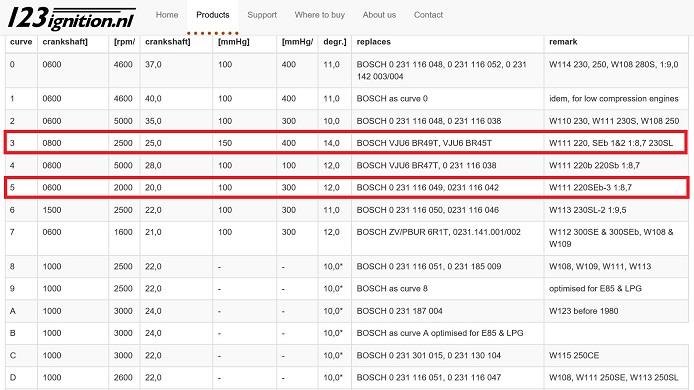Screen dimensions: 694x390
Task: Visit the About us page
Action: (x=379, y=15)
